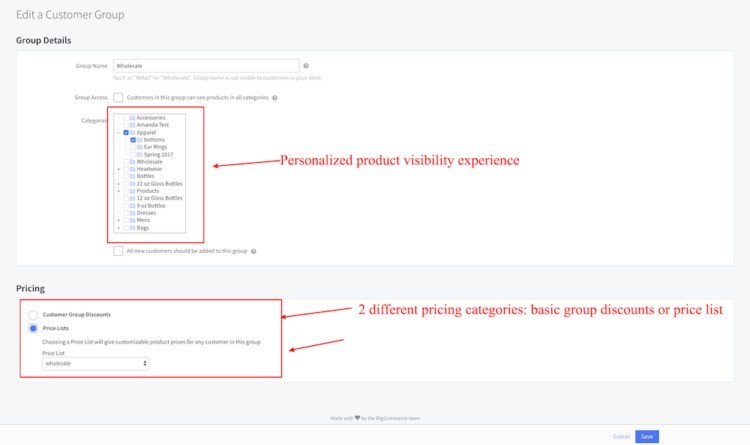The image size is (750, 445).
Task: Open the Price List wholesale dropdown
Action: tap(95, 364)
